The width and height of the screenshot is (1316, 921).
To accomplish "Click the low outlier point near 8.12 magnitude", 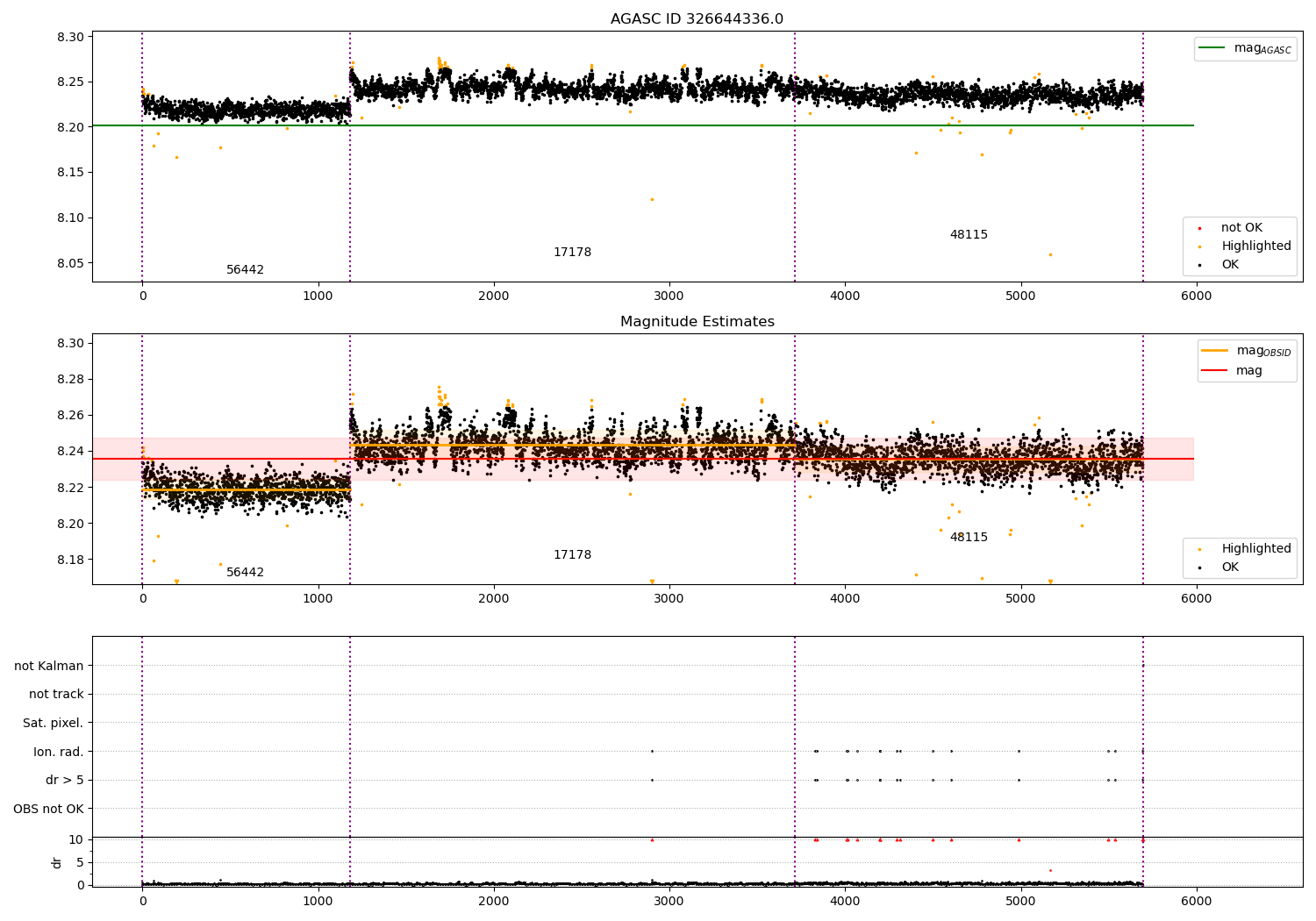I will 652,199.
